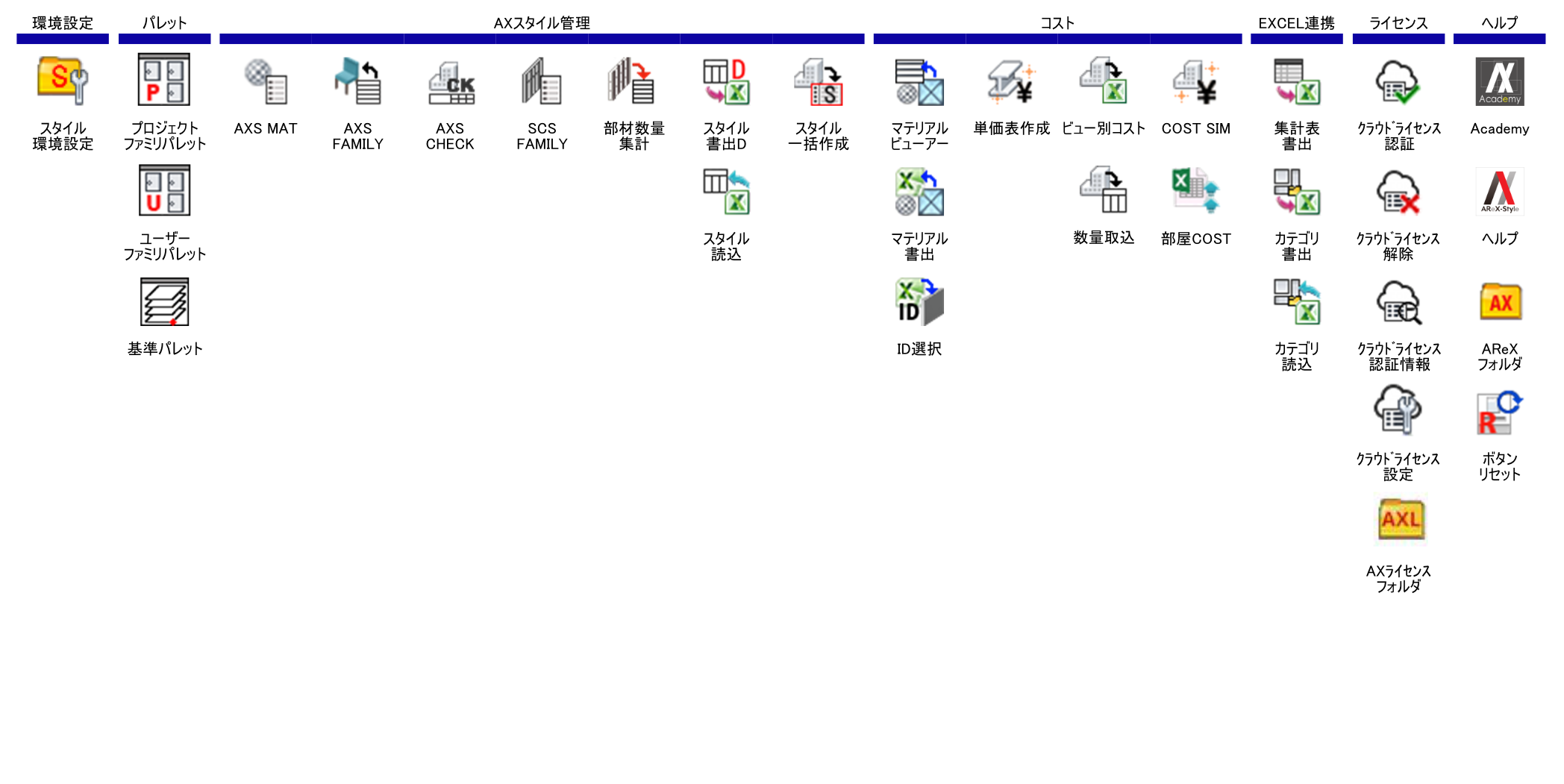Launch the AXS MAT tool
The width and height of the screenshot is (1564, 784).
[266, 81]
